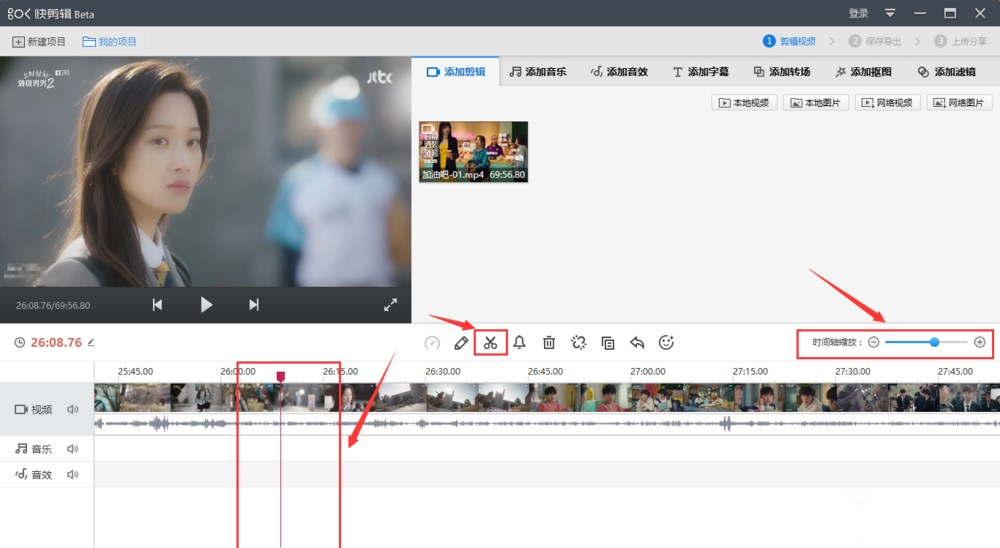Click the 26:08.76 red timecode
Screen dimensions: 1000x548
pyautogui.click(x=56, y=343)
